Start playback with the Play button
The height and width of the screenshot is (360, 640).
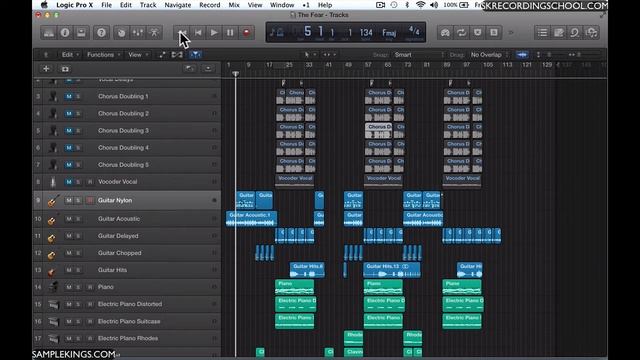click(214, 33)
